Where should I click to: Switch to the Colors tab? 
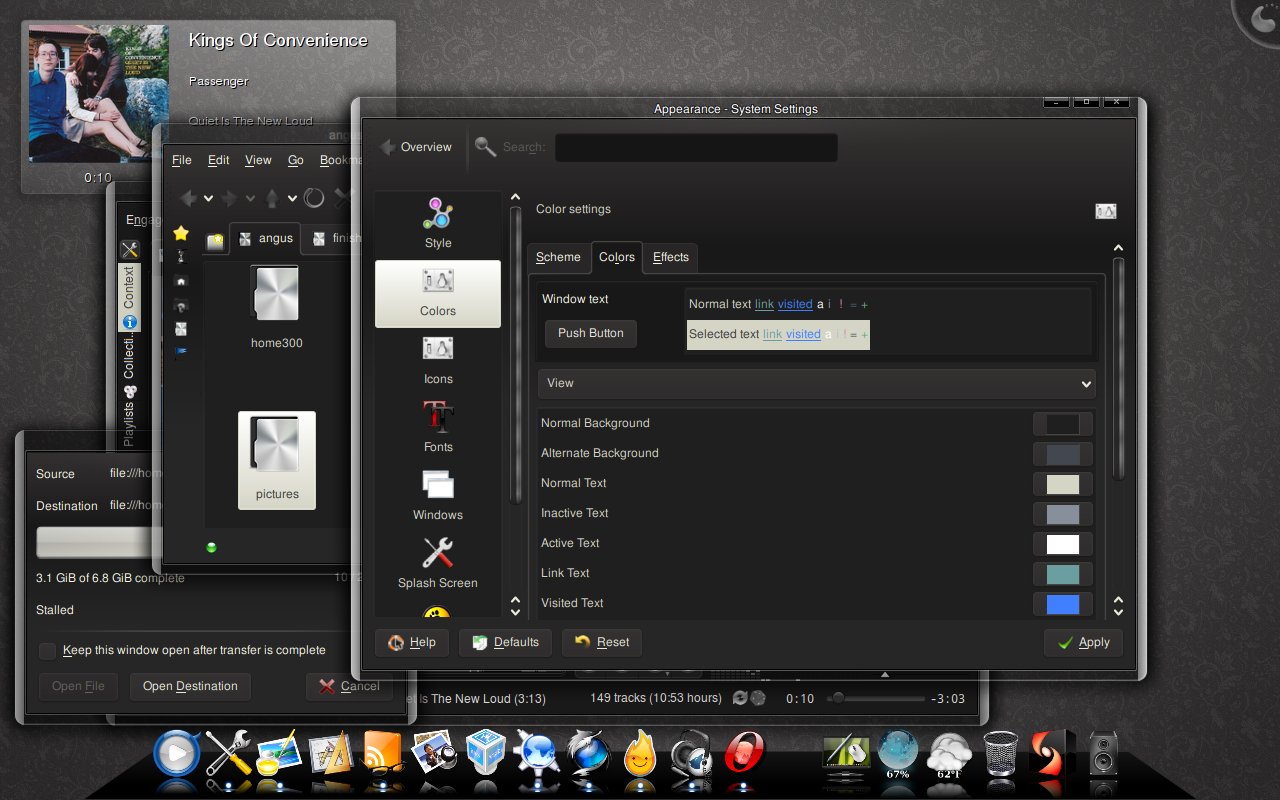point(617,257)
